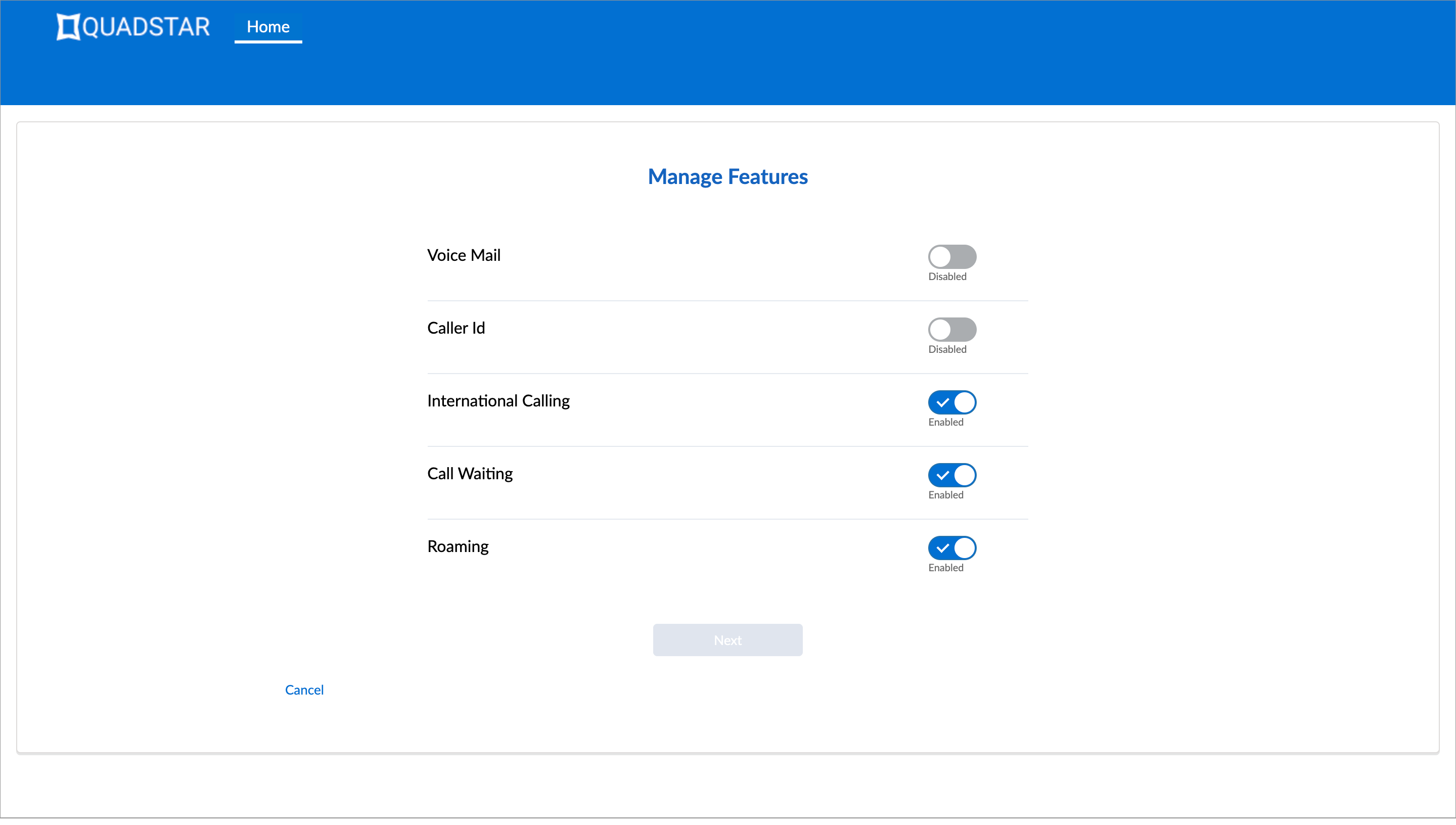Open the Home tab
Viewport: 1456px width, 825px height.
coord(268,27)
